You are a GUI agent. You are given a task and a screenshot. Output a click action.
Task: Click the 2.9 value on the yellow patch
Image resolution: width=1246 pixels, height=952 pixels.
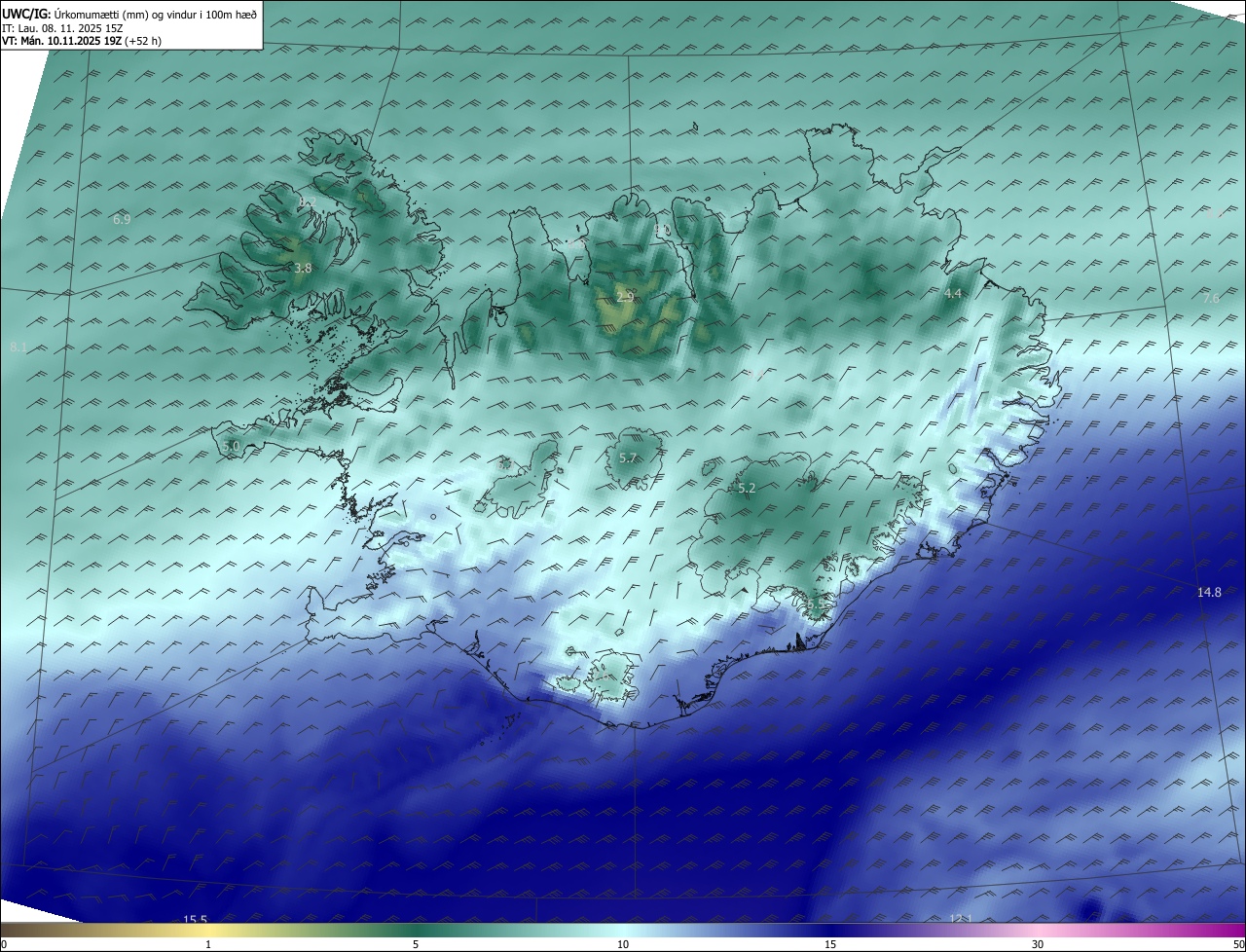[x=626, y=297]
